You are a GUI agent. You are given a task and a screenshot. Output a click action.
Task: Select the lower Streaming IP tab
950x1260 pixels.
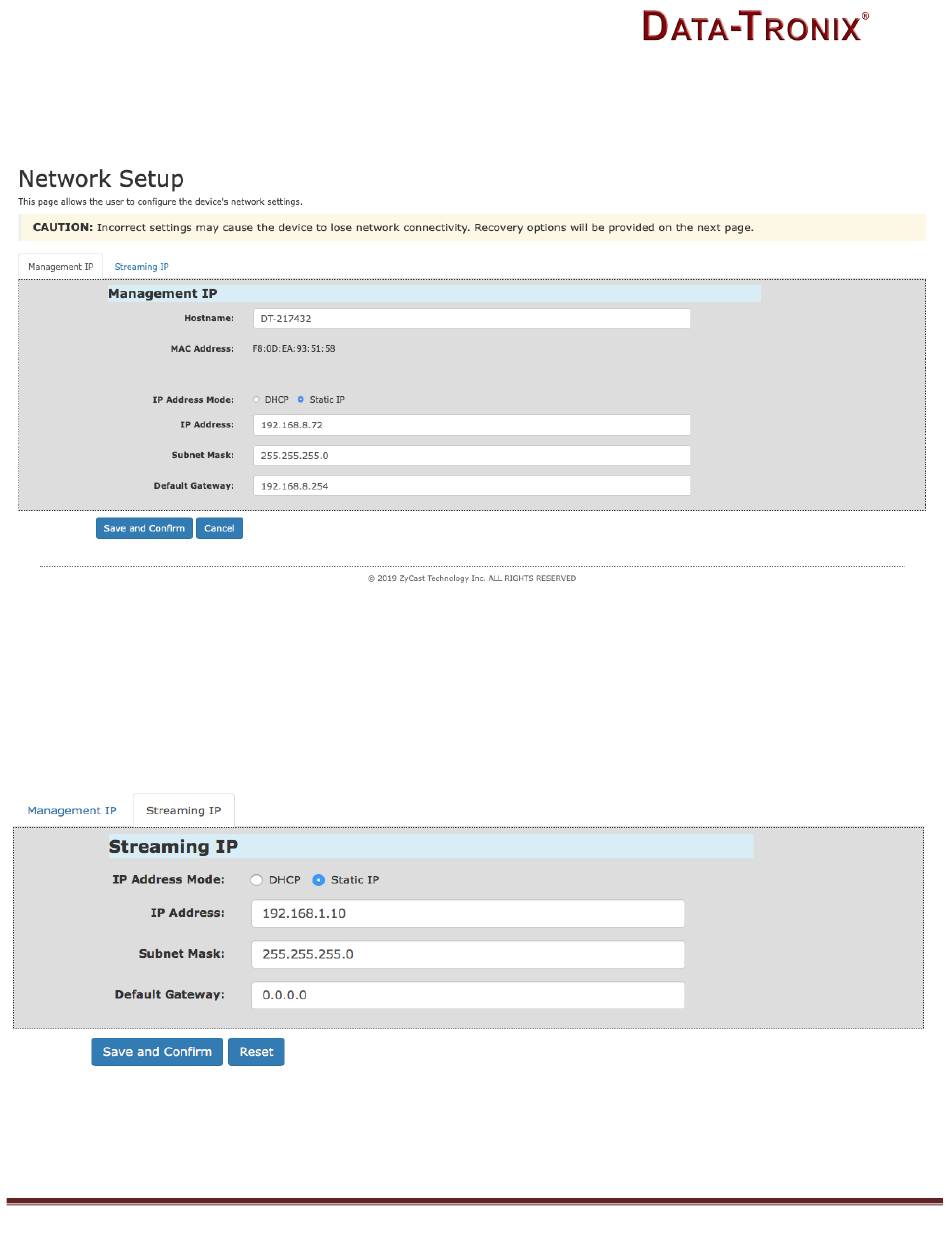[x=183, y=810]
